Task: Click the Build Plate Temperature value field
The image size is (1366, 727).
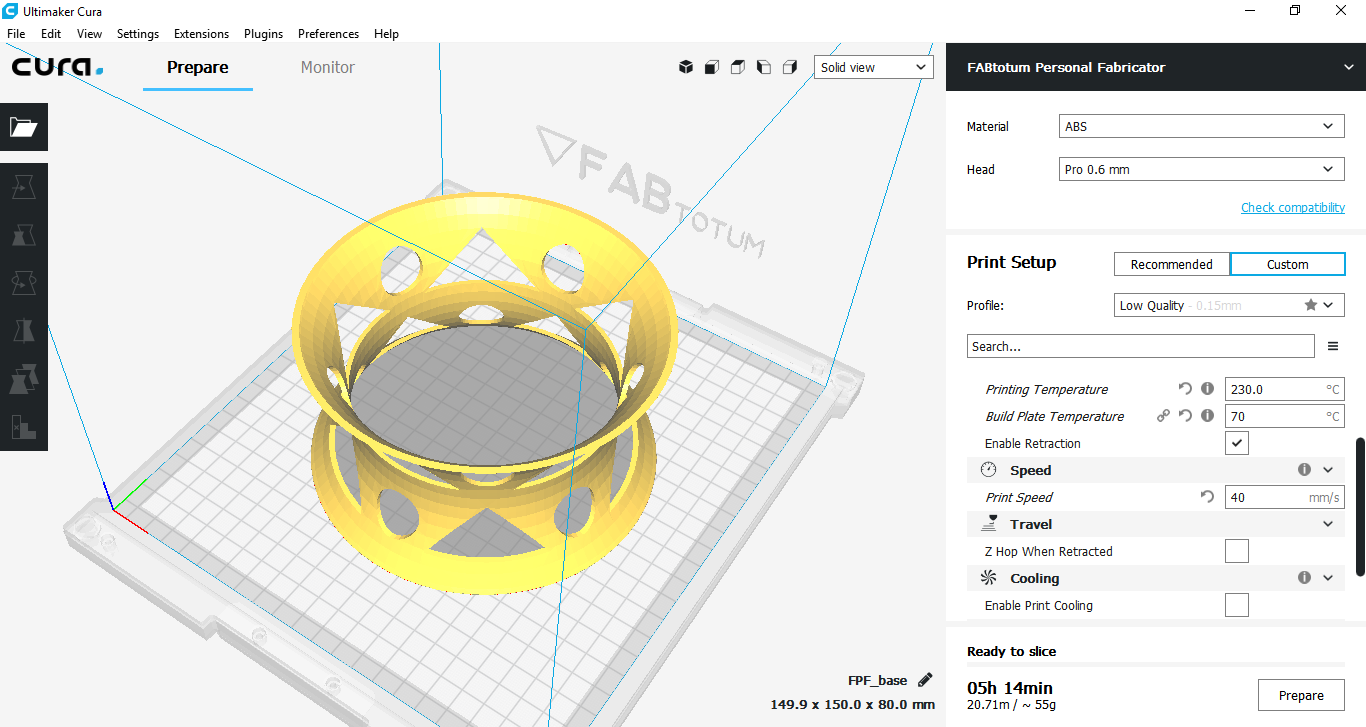Action: pyautogui.click(x=1285, y=416)
